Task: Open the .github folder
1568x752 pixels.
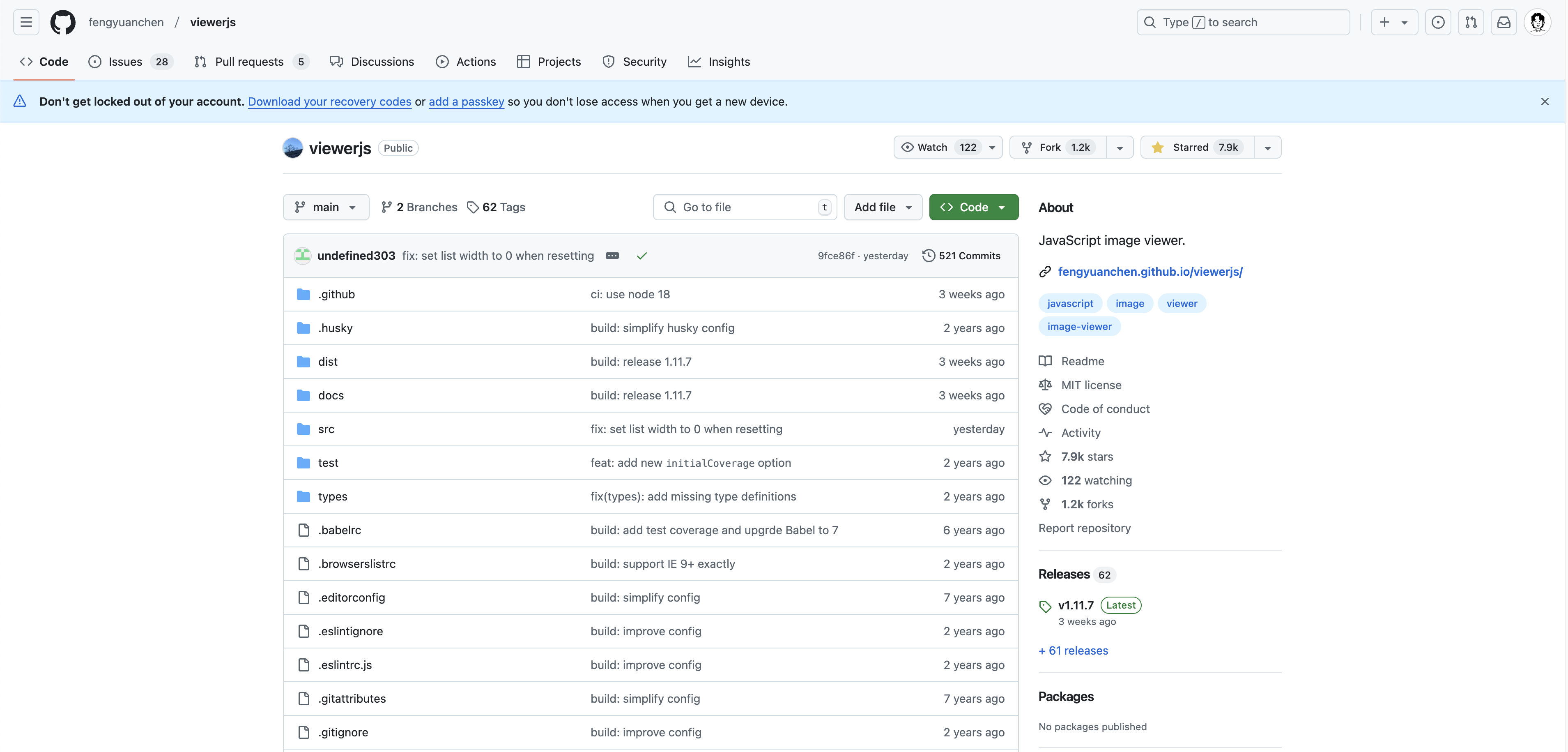Action: pos(336,294)
